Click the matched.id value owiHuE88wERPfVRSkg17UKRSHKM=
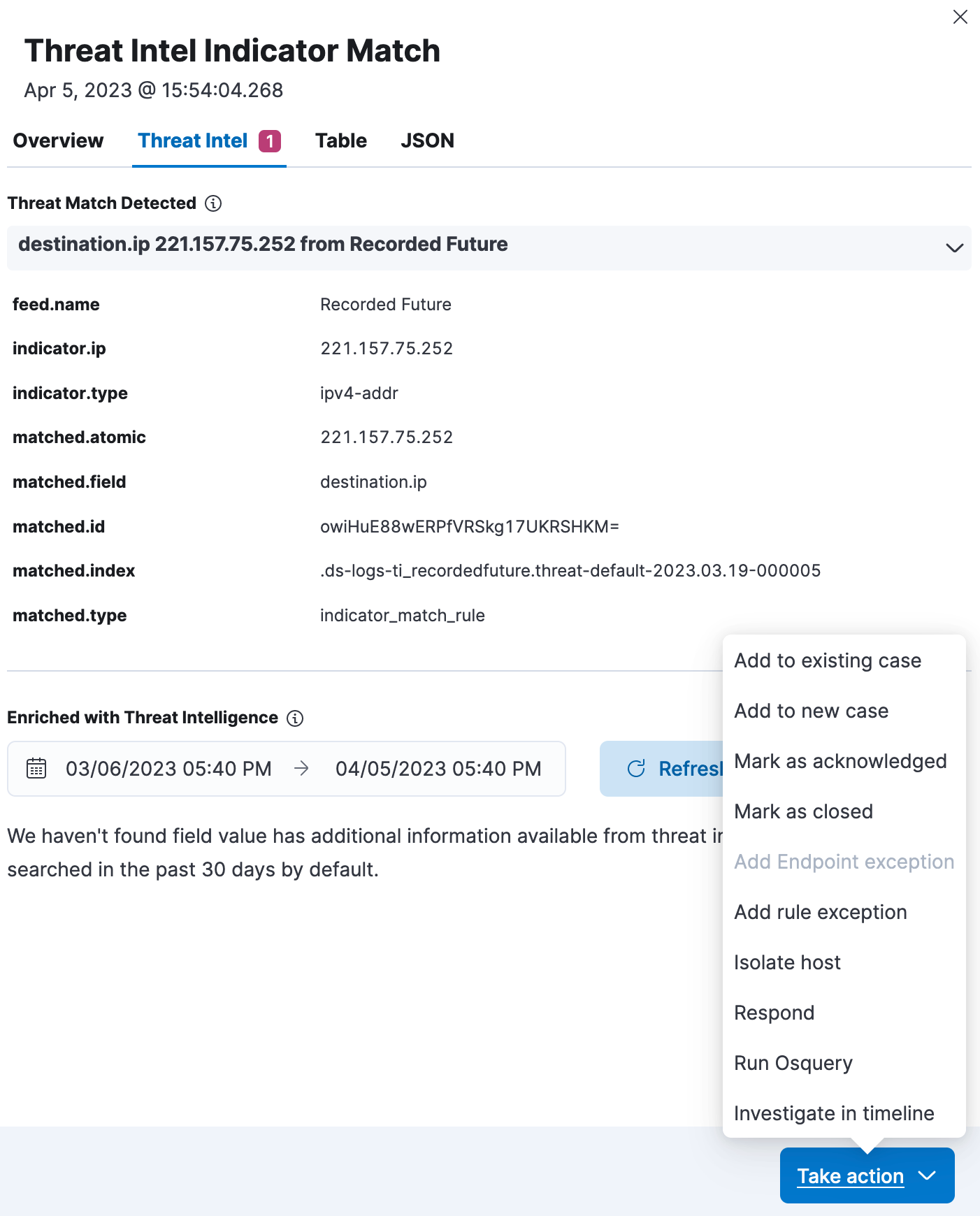 pos(470,527)
